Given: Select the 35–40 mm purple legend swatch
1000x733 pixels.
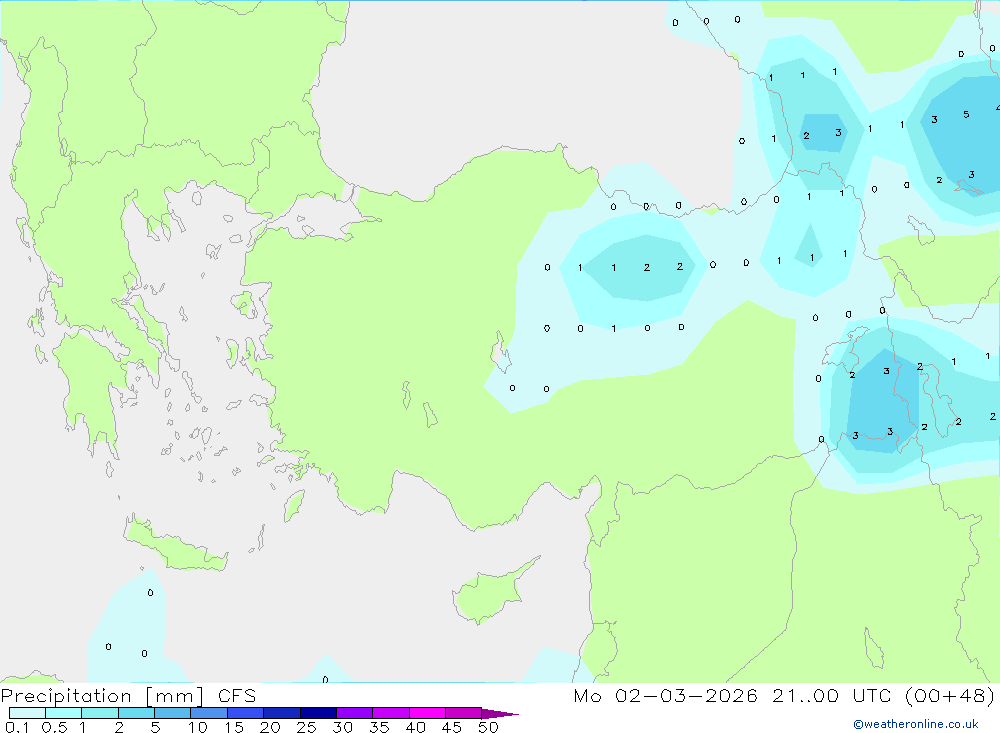Looking at the screenshot, I should tap(391, 713).
